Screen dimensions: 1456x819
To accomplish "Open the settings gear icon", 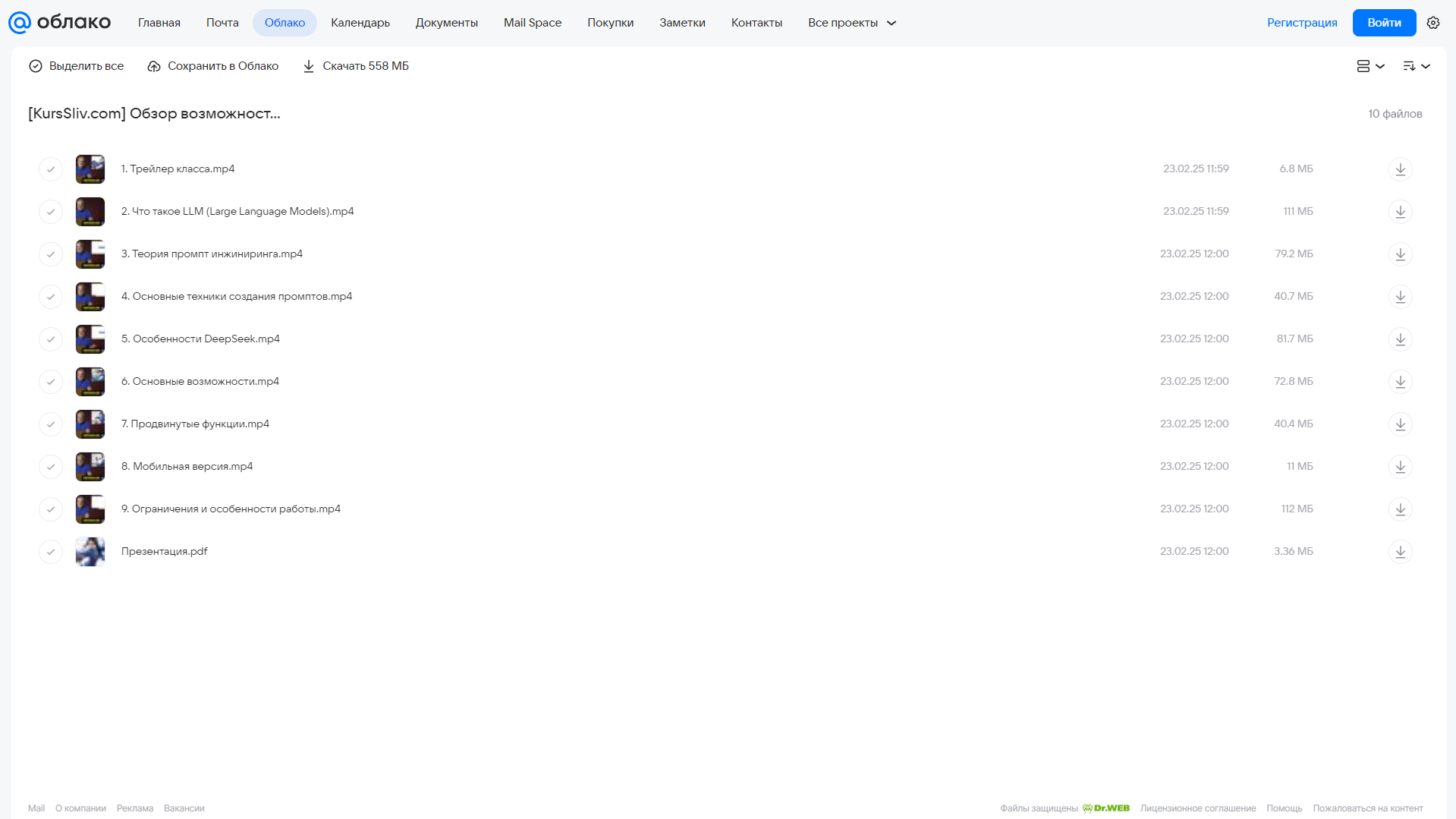I will tap(1432, 23).
